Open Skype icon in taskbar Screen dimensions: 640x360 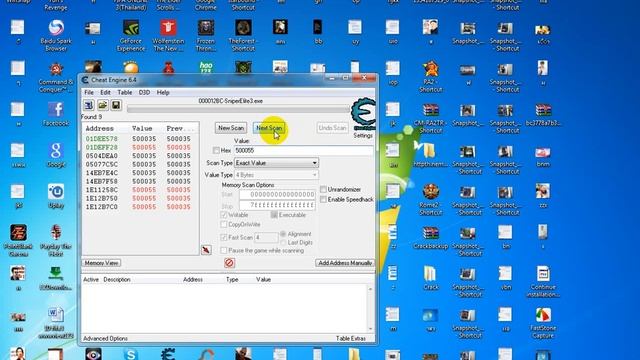click(131, 354)
